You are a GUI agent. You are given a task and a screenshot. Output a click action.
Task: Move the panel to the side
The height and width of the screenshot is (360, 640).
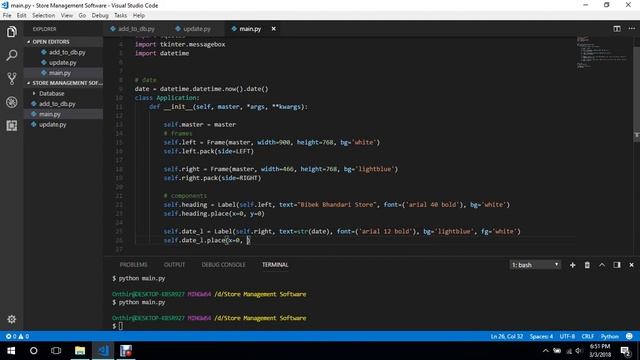tap(617, 265)
